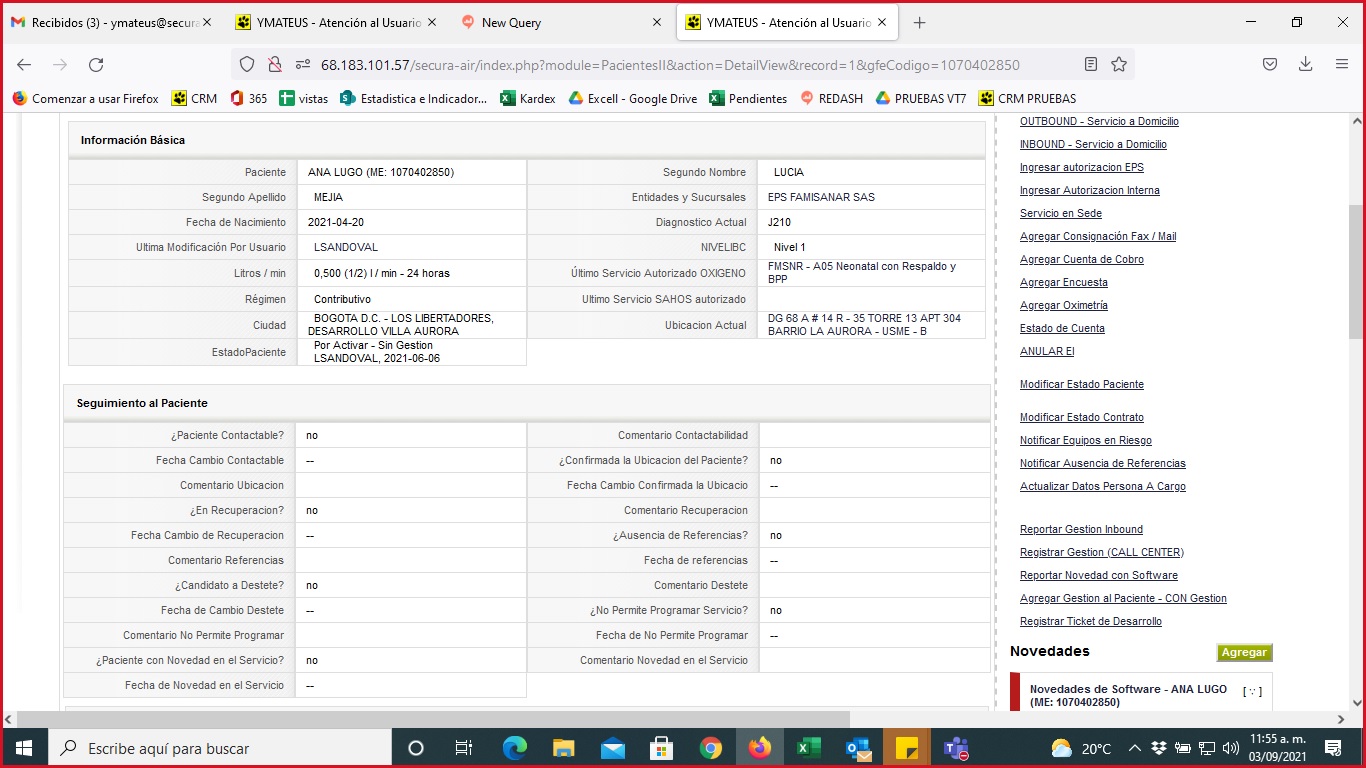Click Agregar Cuenta de Cobro link
This screenshot has width=1366, height=768.
tap(1082, 259)
